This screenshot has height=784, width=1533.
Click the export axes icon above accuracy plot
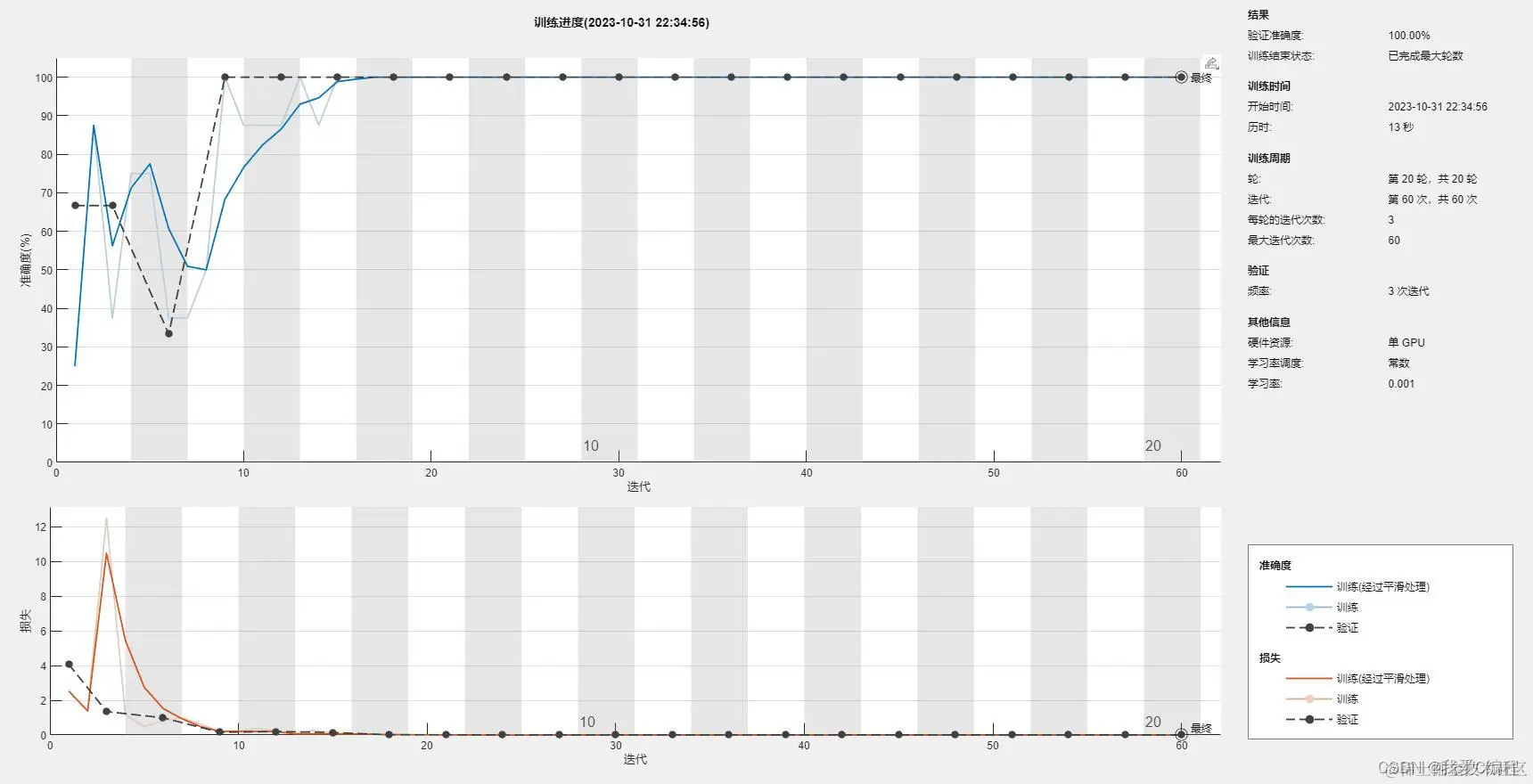[1211, 63]
